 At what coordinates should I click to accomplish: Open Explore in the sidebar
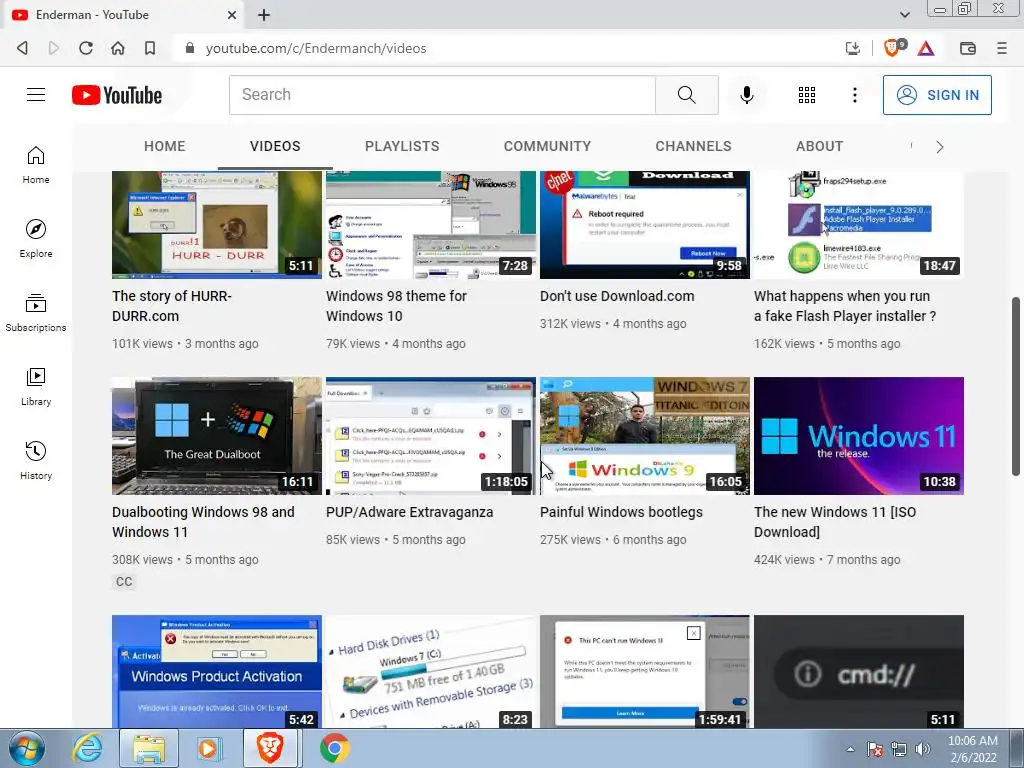(x=36, y=239)
